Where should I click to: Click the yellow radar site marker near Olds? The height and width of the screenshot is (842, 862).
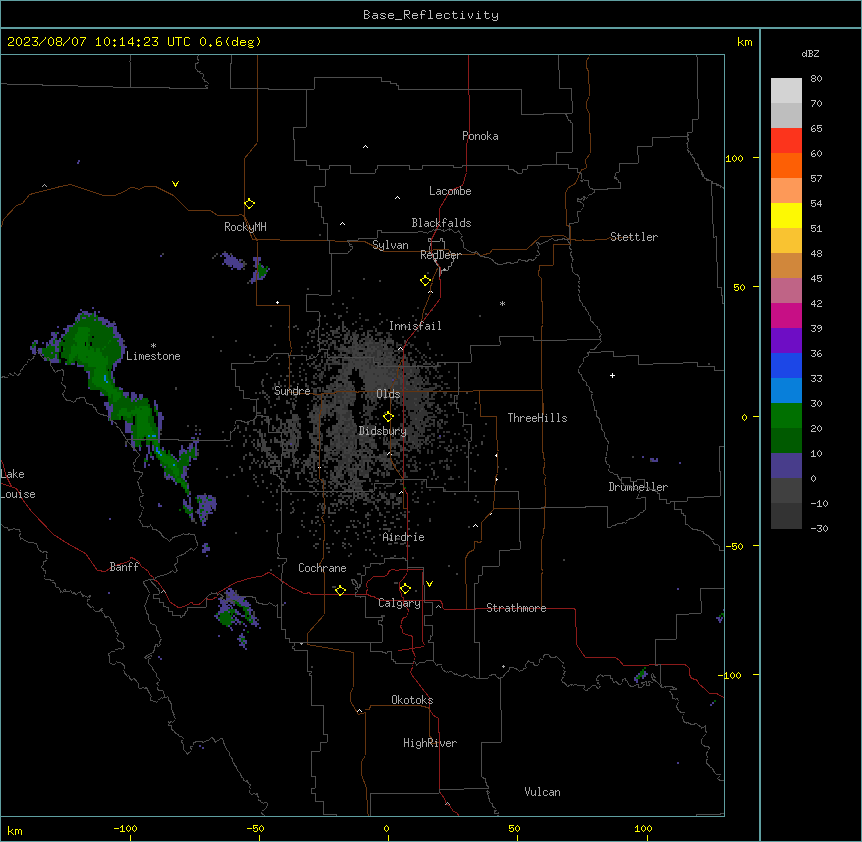pos(388,417)
